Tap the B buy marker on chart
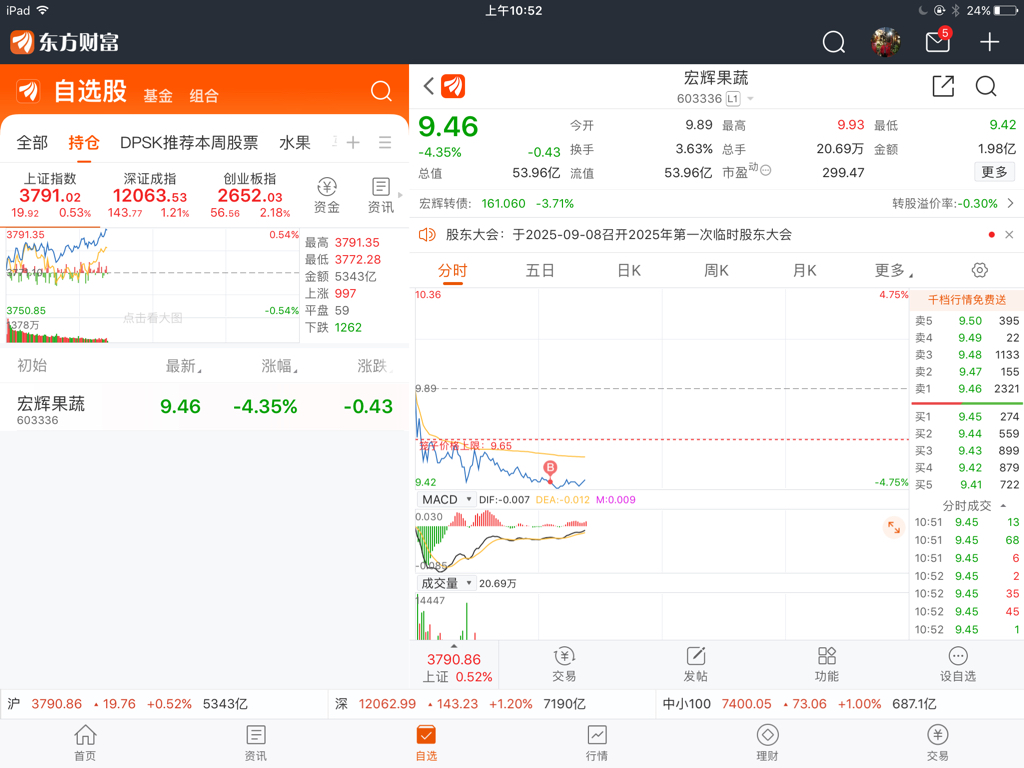This screenshot has height=768, width=1024. click(x=551, y=468)
